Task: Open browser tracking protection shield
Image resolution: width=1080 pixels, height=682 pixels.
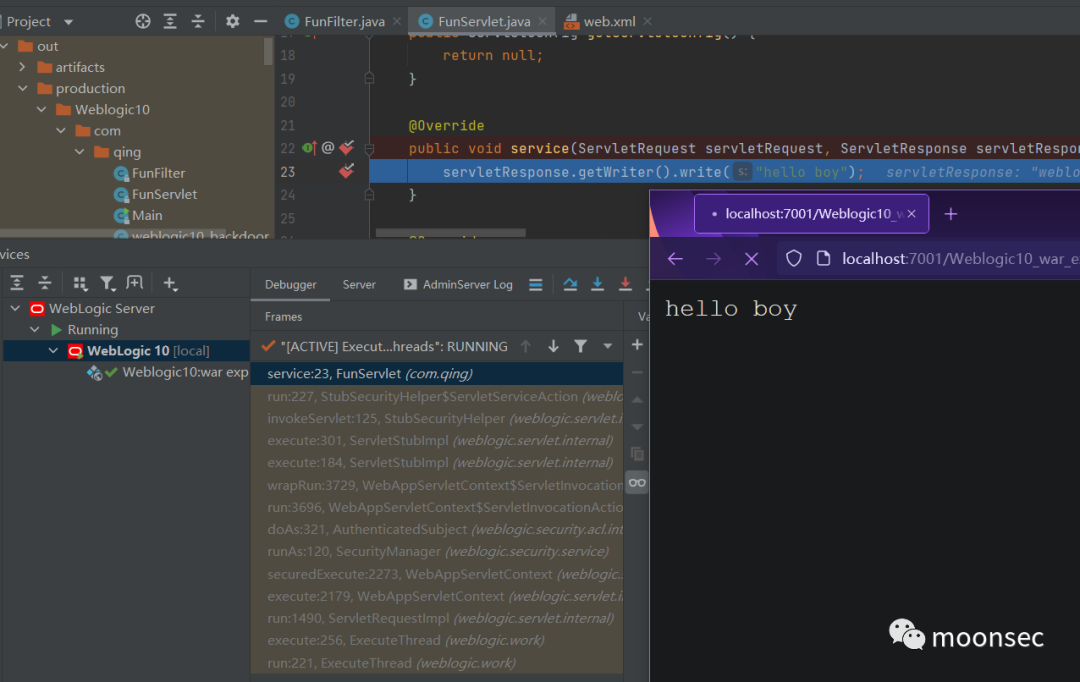Action: point(793,258)
